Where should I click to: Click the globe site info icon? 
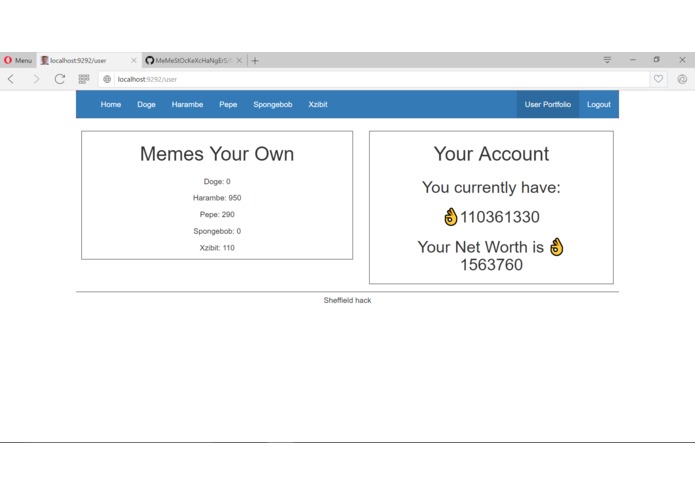(x=107, y=79)
